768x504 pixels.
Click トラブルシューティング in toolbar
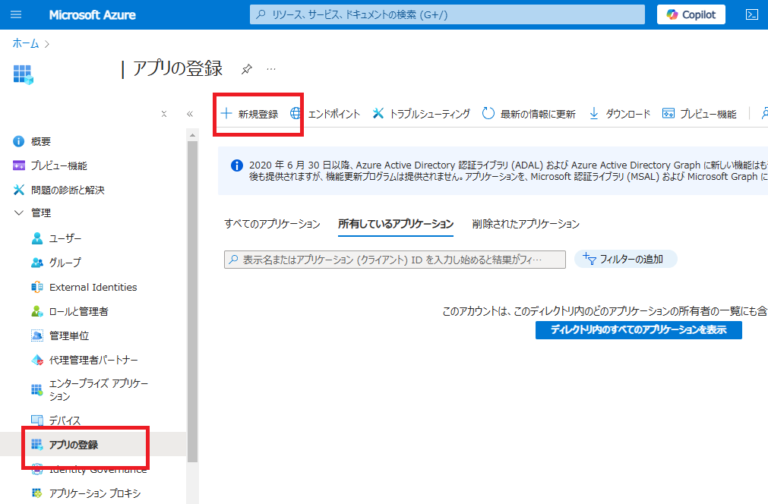[x=421, y=114]
